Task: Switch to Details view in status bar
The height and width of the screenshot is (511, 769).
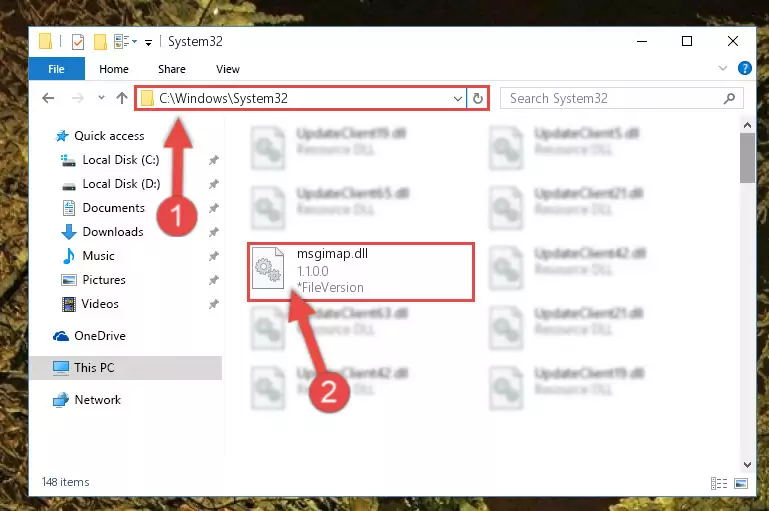Action: tap(718, 484)
